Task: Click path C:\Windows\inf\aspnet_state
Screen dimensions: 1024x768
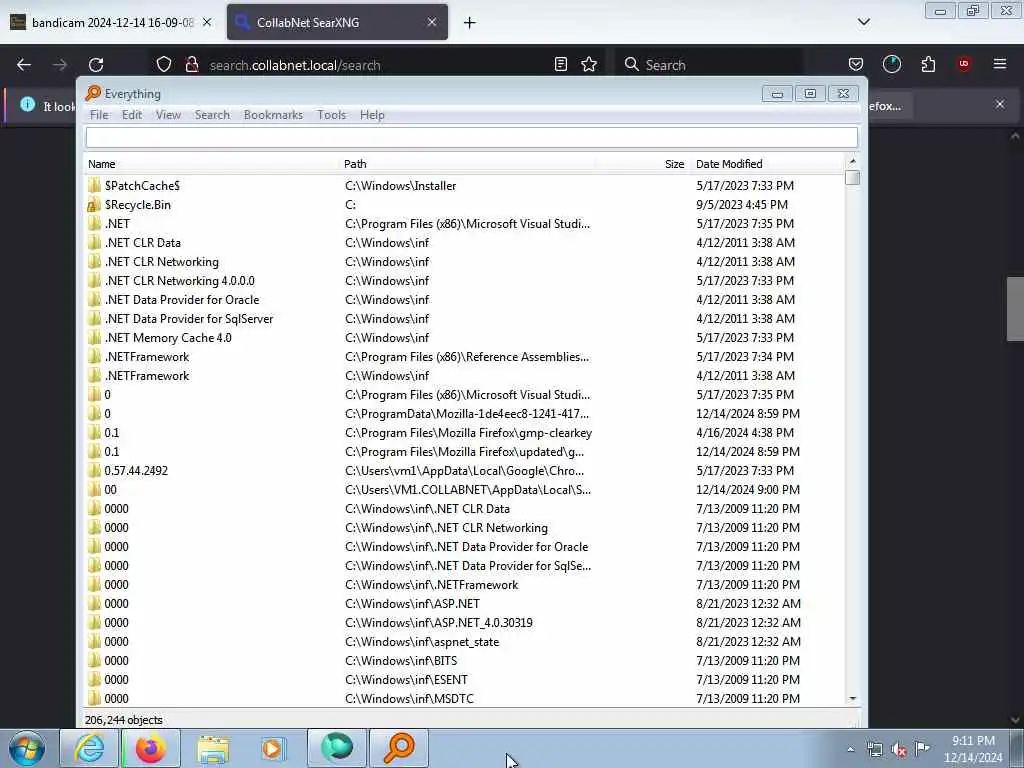Action: coord(422,642)
